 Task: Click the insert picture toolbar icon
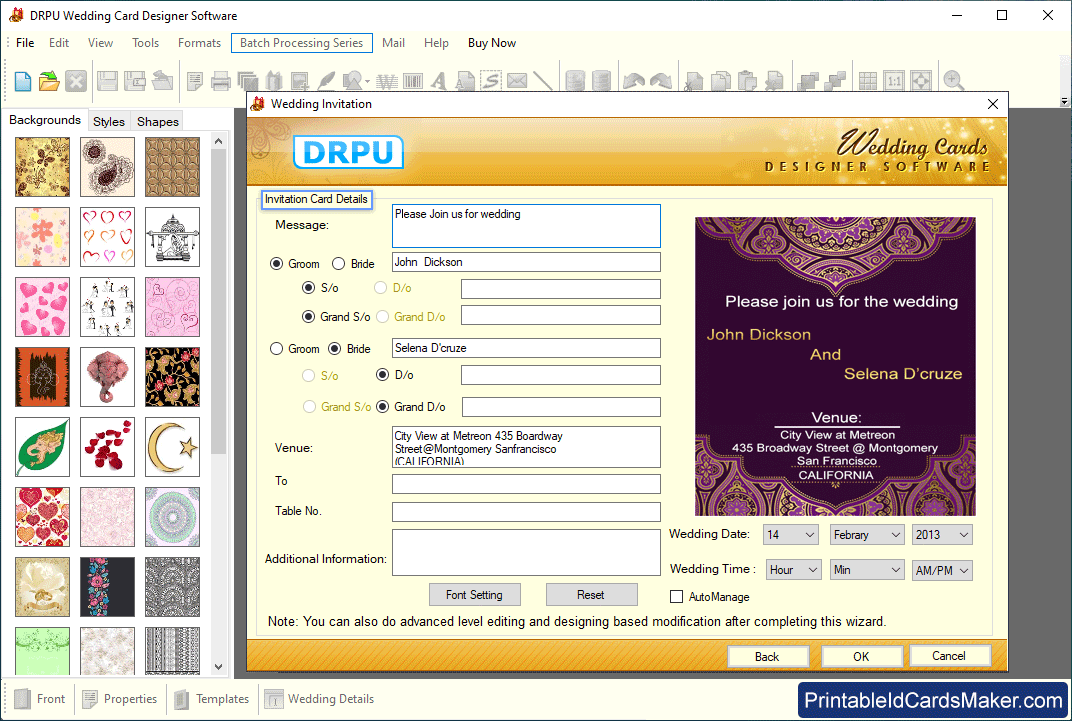(x=300, y=81)
